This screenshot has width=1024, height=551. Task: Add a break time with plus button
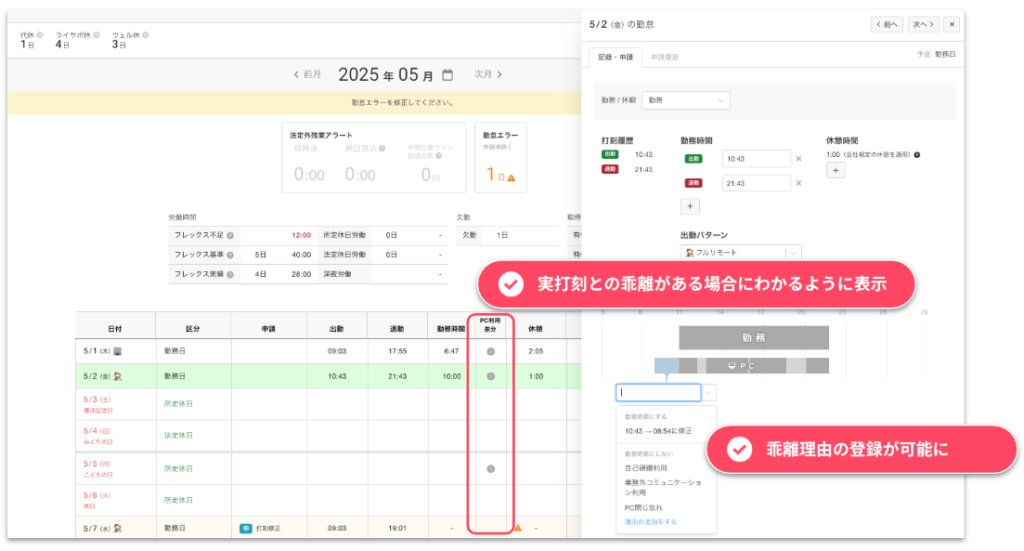pyautogui.click(x=835, y=170)
